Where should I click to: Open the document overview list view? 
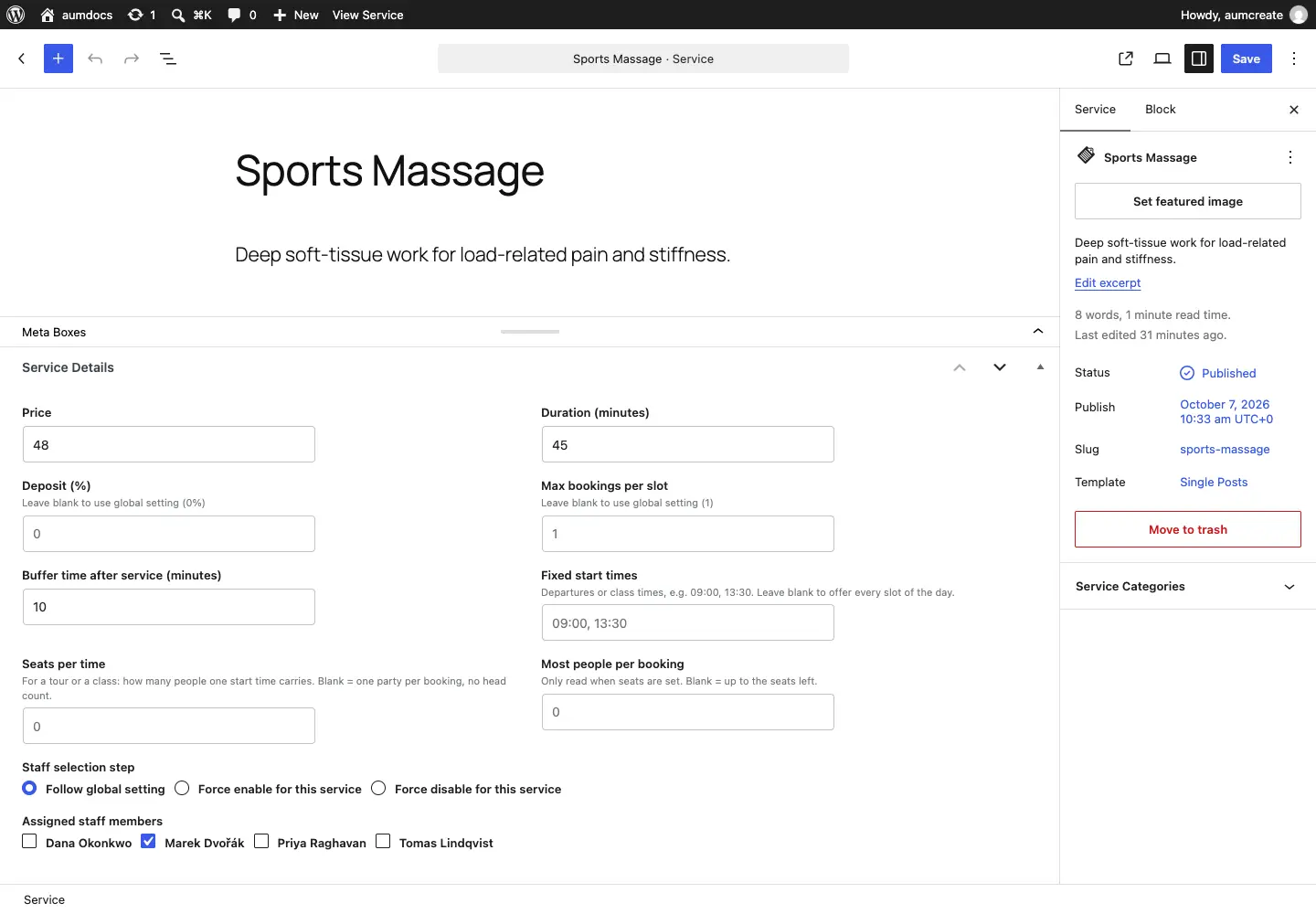click(168, 58)
